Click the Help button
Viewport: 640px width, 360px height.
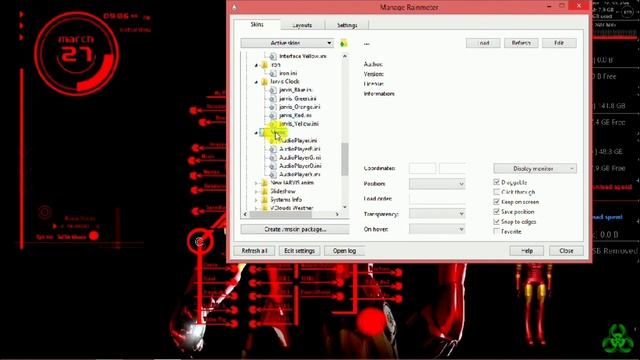click(527, 251)
